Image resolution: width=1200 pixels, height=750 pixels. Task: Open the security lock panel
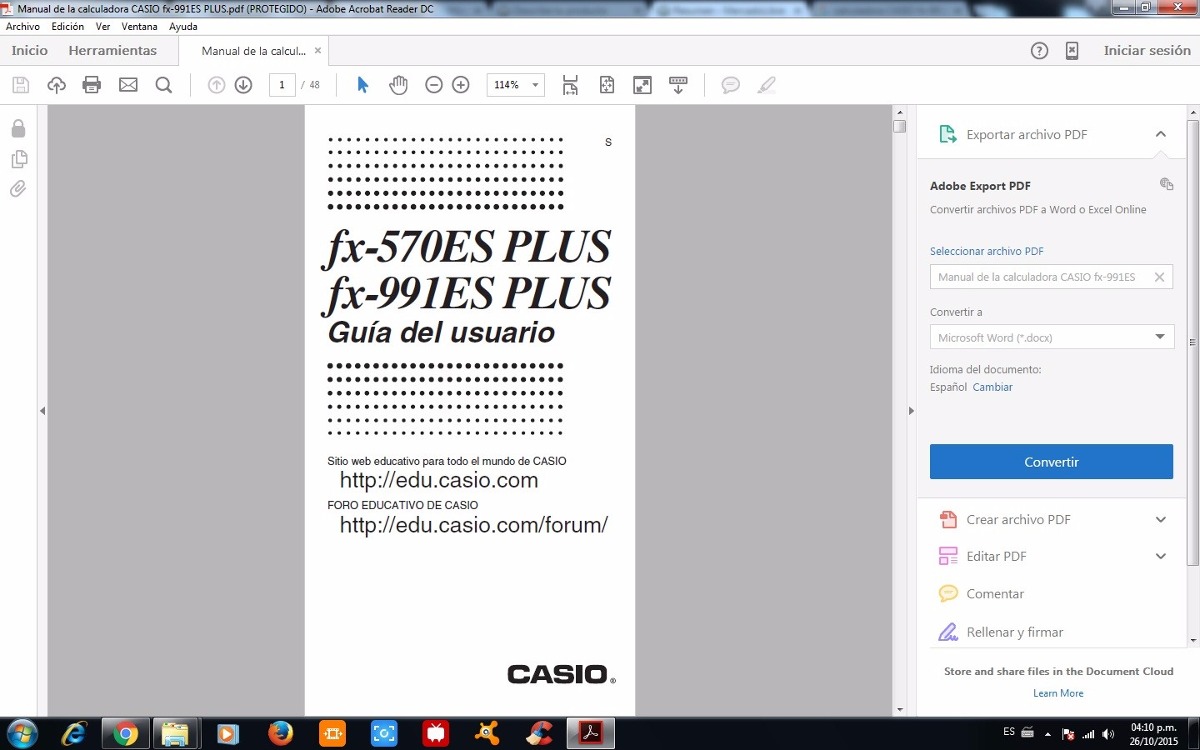click(18, 128)
